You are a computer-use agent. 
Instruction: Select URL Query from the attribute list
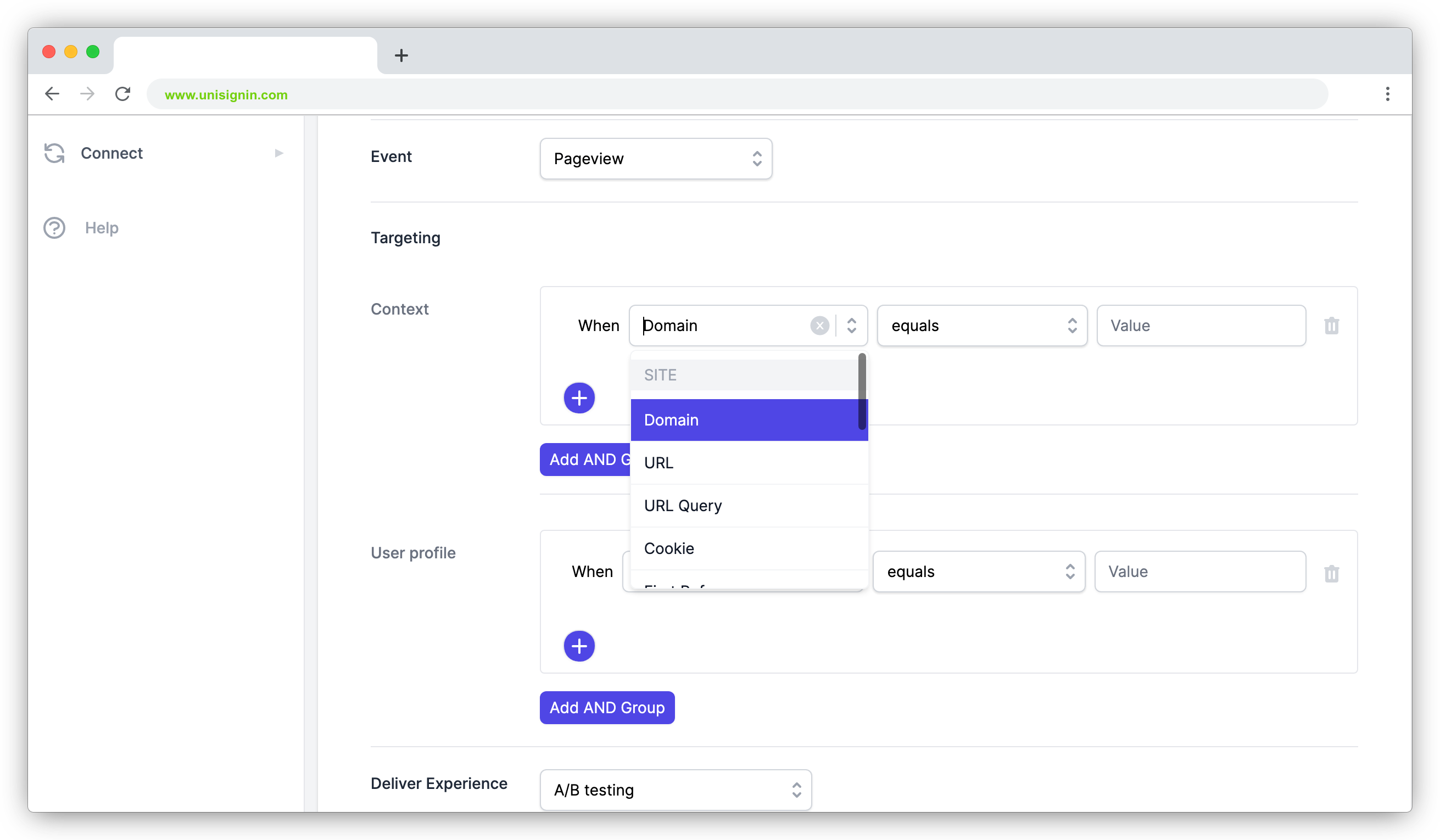coord(682,505)
